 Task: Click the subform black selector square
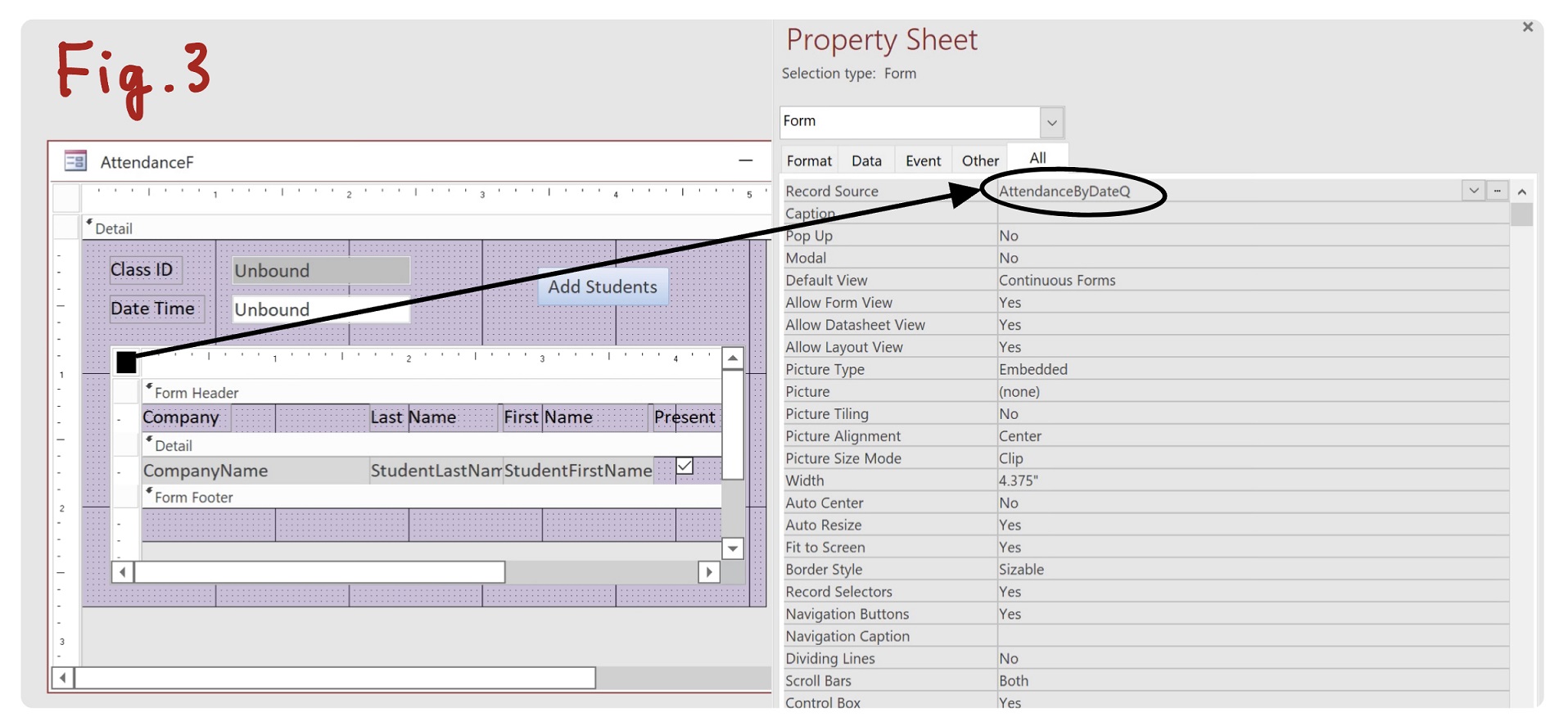(x=126, y=362)
